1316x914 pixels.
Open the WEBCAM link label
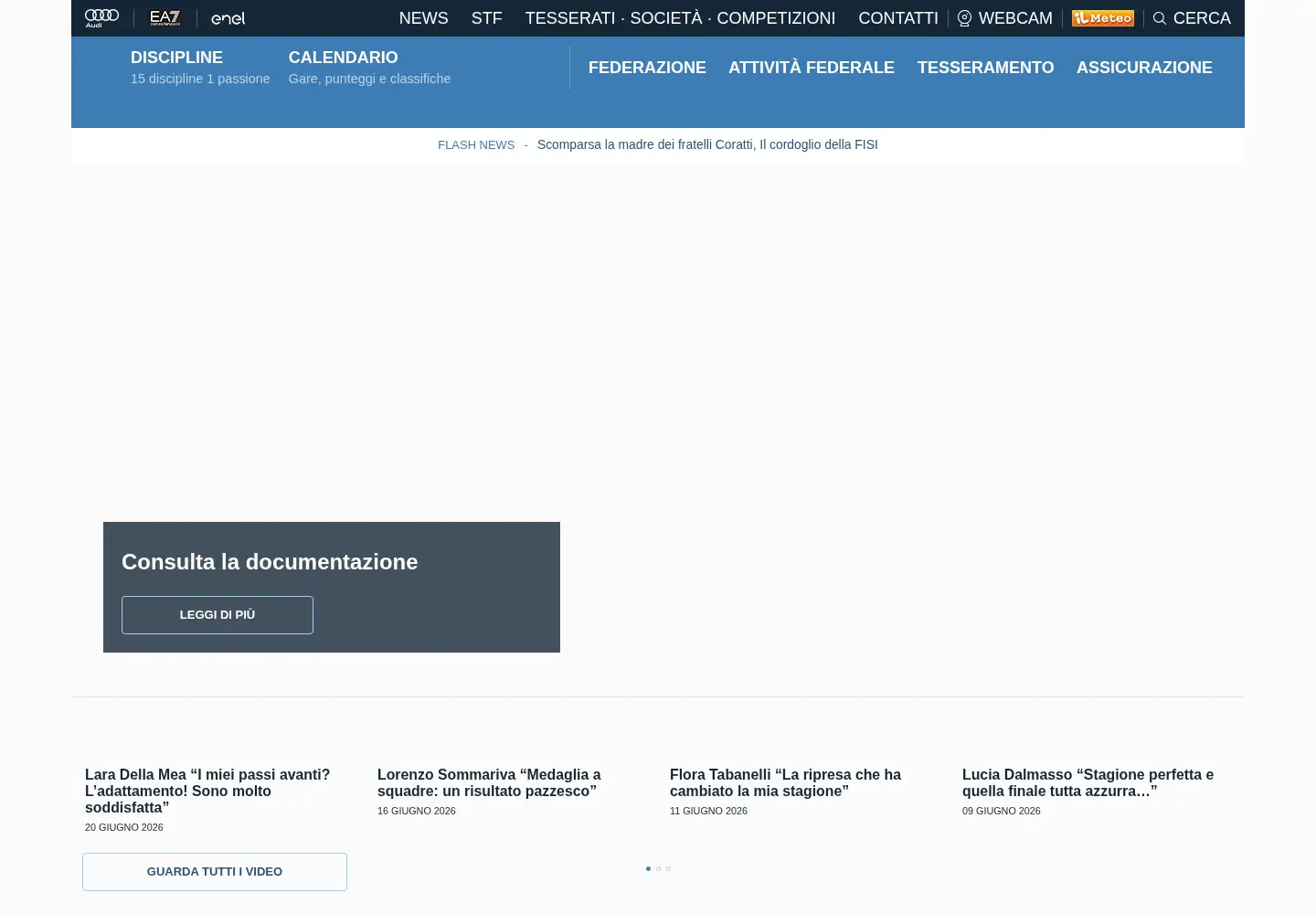point(1015,18)
